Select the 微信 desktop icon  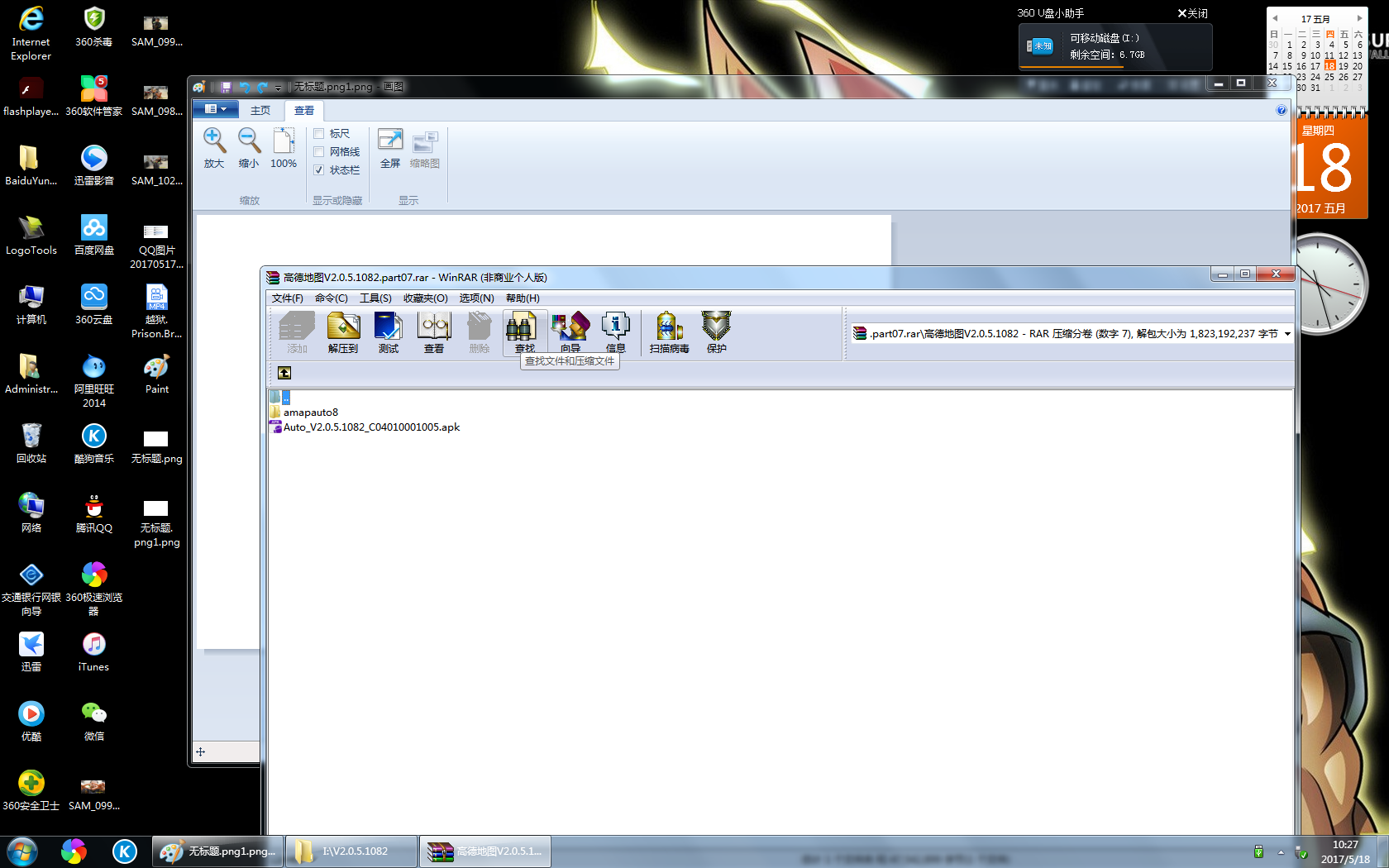(94, 721)
